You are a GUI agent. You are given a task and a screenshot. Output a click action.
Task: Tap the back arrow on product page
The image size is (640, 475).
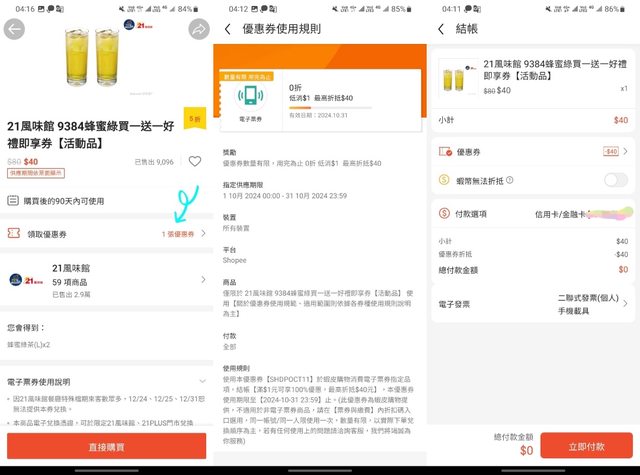tap(13, 30)
